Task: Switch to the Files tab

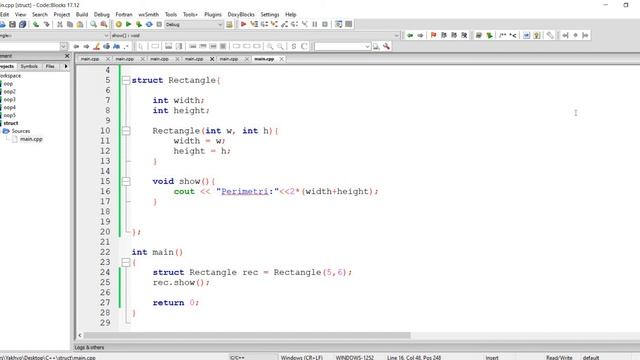Action: 50,66
